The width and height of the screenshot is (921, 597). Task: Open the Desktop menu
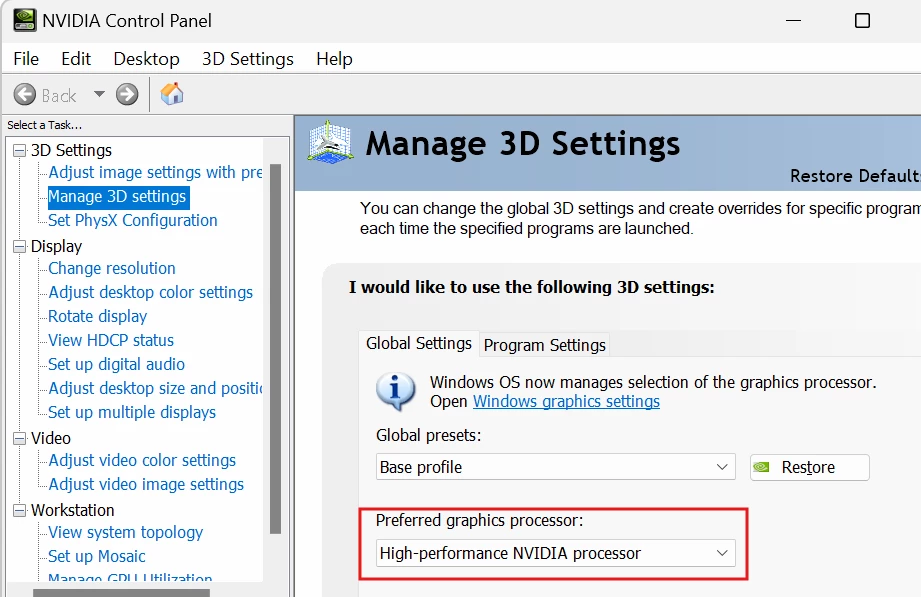click(x=146, y=59)
